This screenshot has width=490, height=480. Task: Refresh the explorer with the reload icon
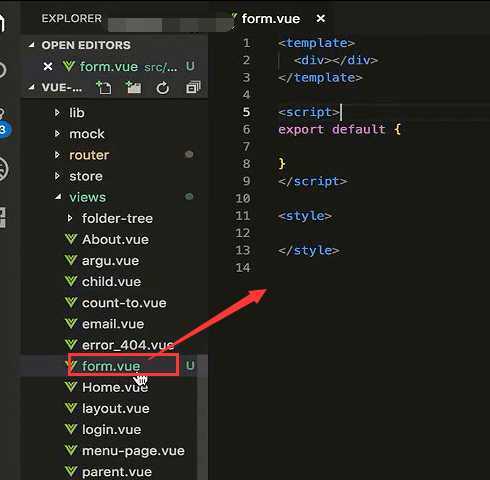[163, 88]
